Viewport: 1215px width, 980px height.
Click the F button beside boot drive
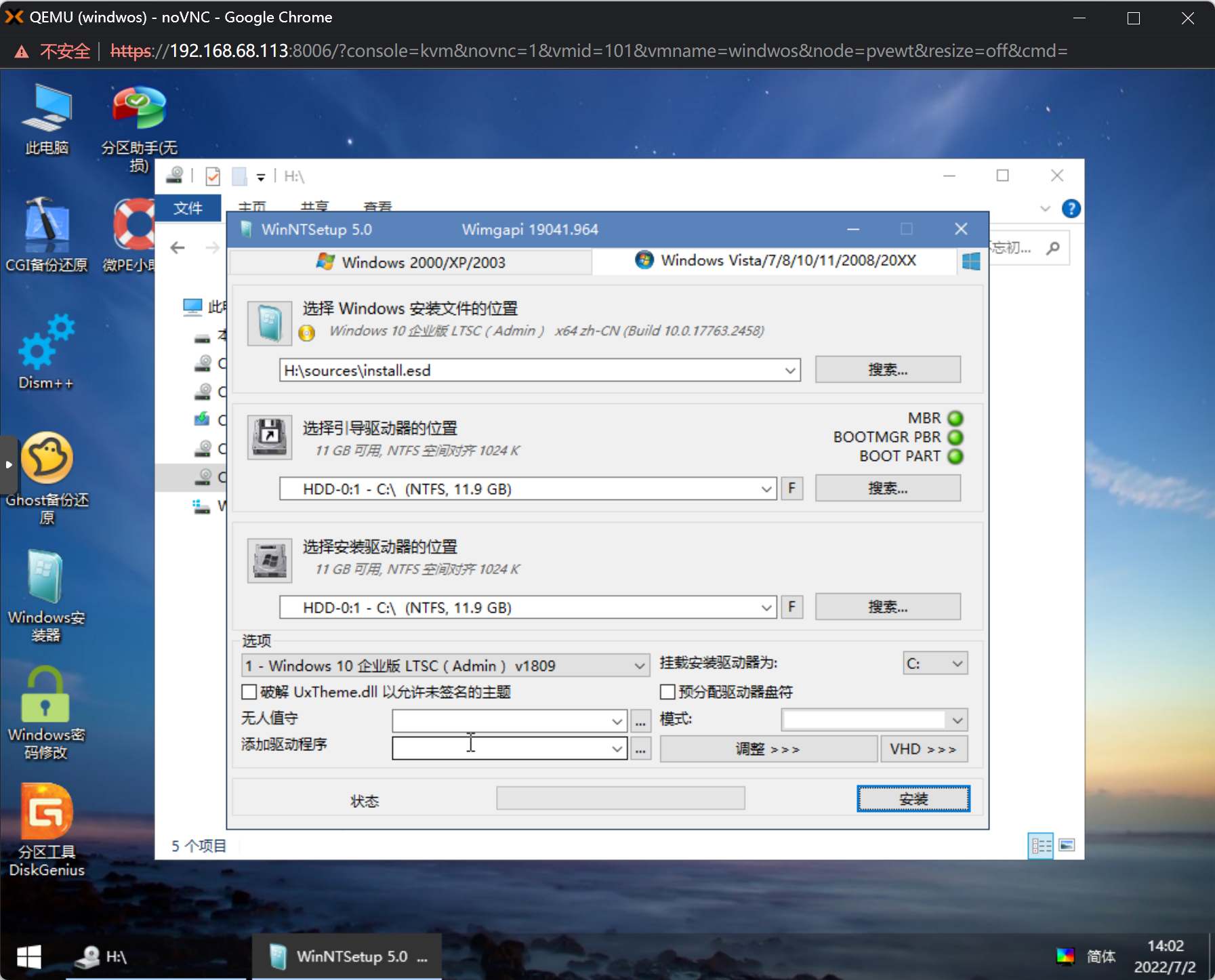coord(792,489)
